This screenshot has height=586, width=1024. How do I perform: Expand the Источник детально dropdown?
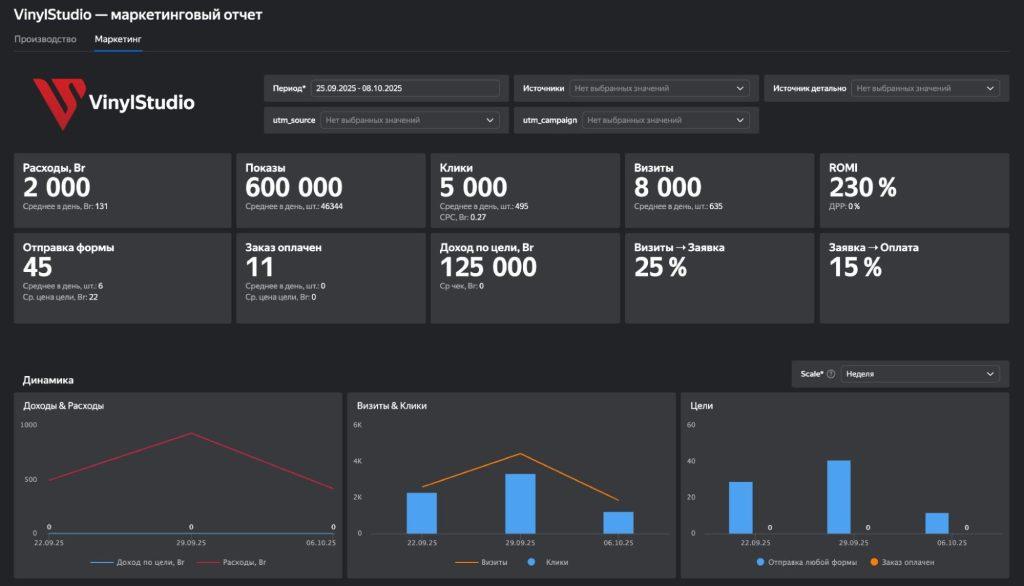coord(926,88)
